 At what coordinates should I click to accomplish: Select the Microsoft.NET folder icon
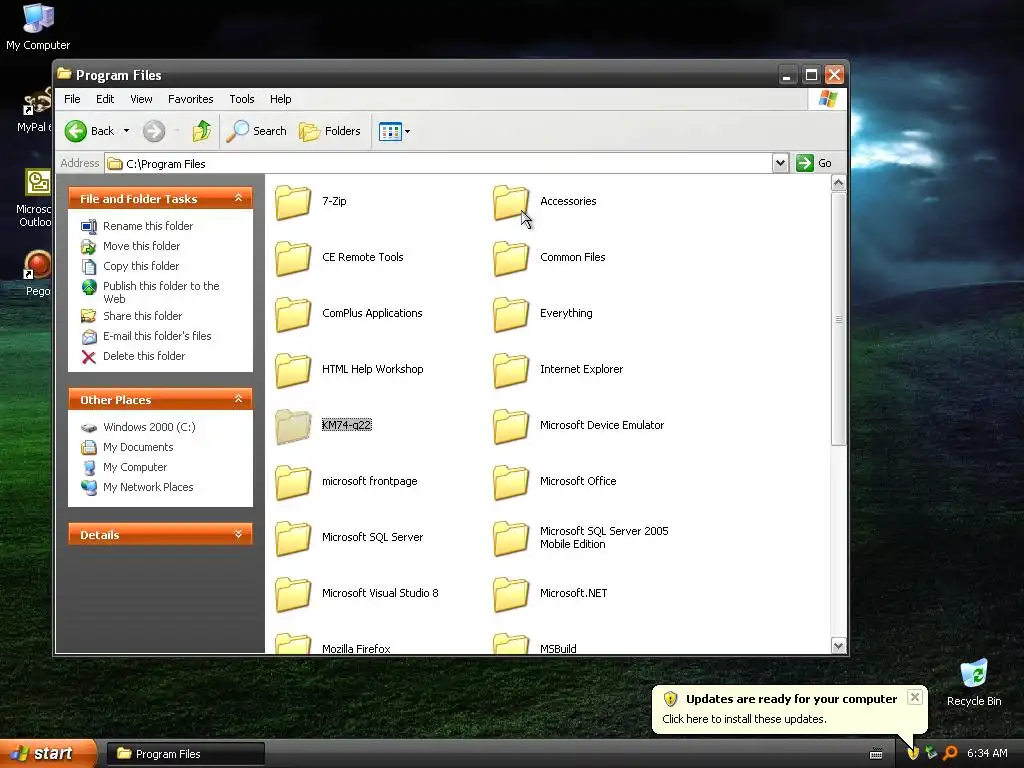coord(511,594)
